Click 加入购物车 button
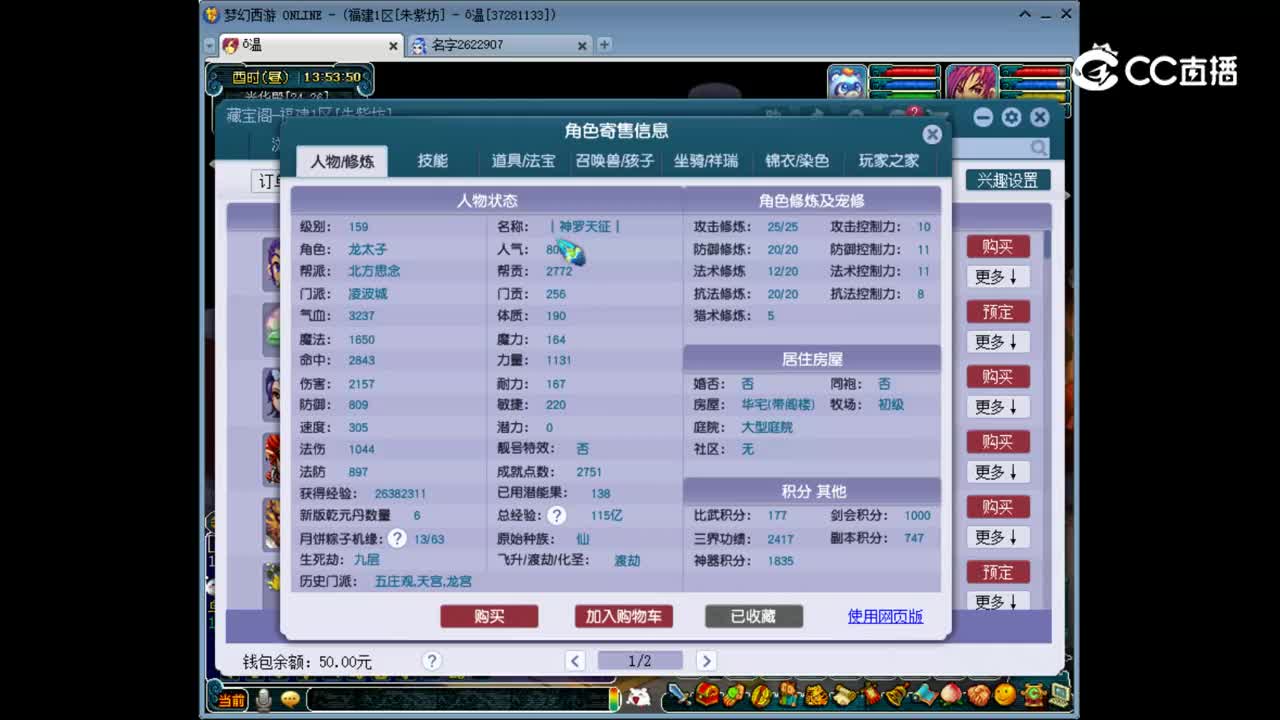Image resolution: width=1280 pixels, height=720 pixels. click(x=623, y=616)
